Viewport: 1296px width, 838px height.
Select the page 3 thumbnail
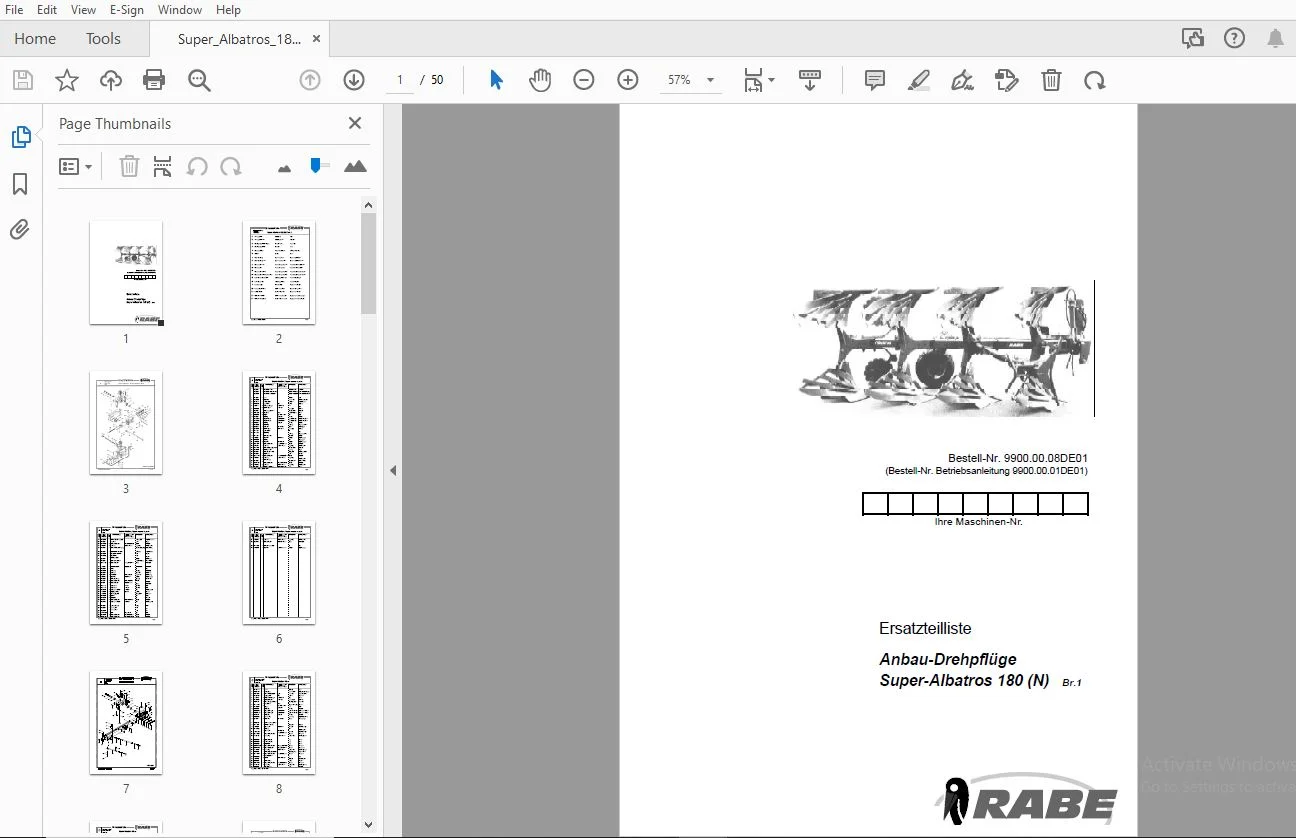[x=126, y=423]
